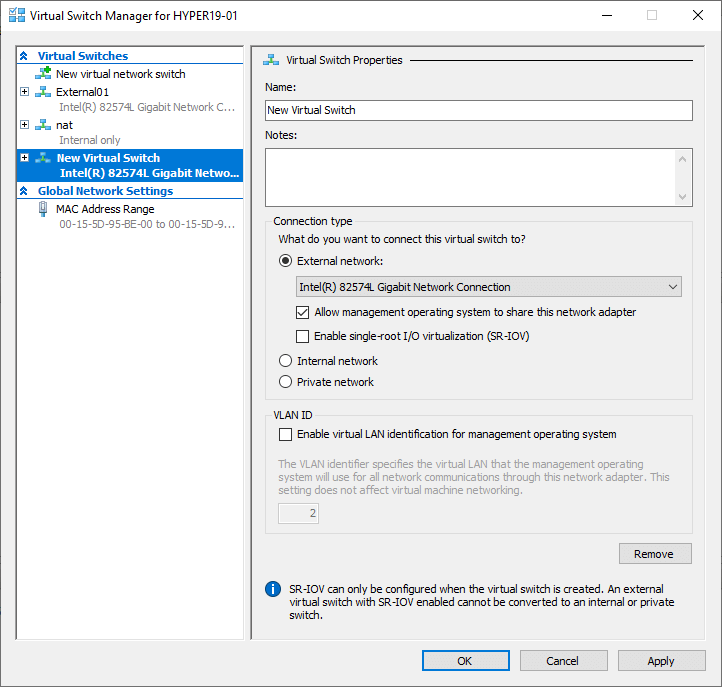Click the Notes scrollbar up arrow

(x=682, y=159)
